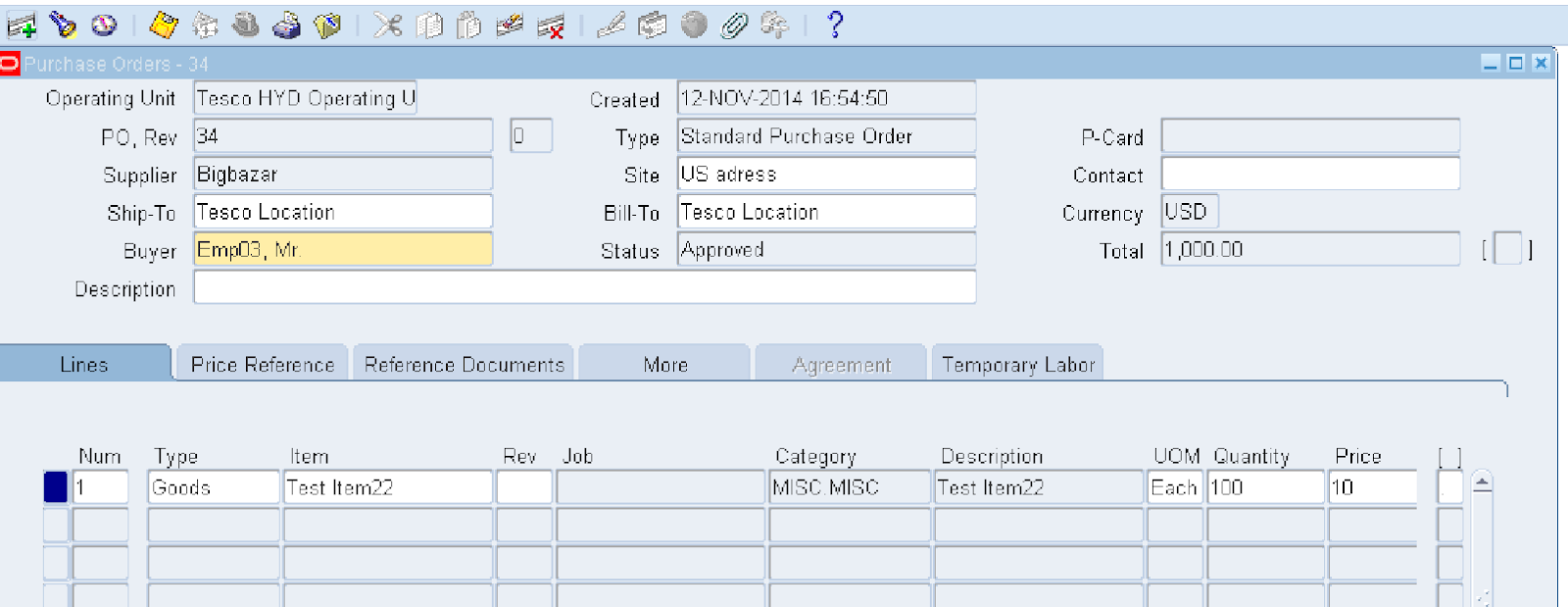1568x607 pixels.
Task: Click the Status field Approved
Action: [826, 249]
